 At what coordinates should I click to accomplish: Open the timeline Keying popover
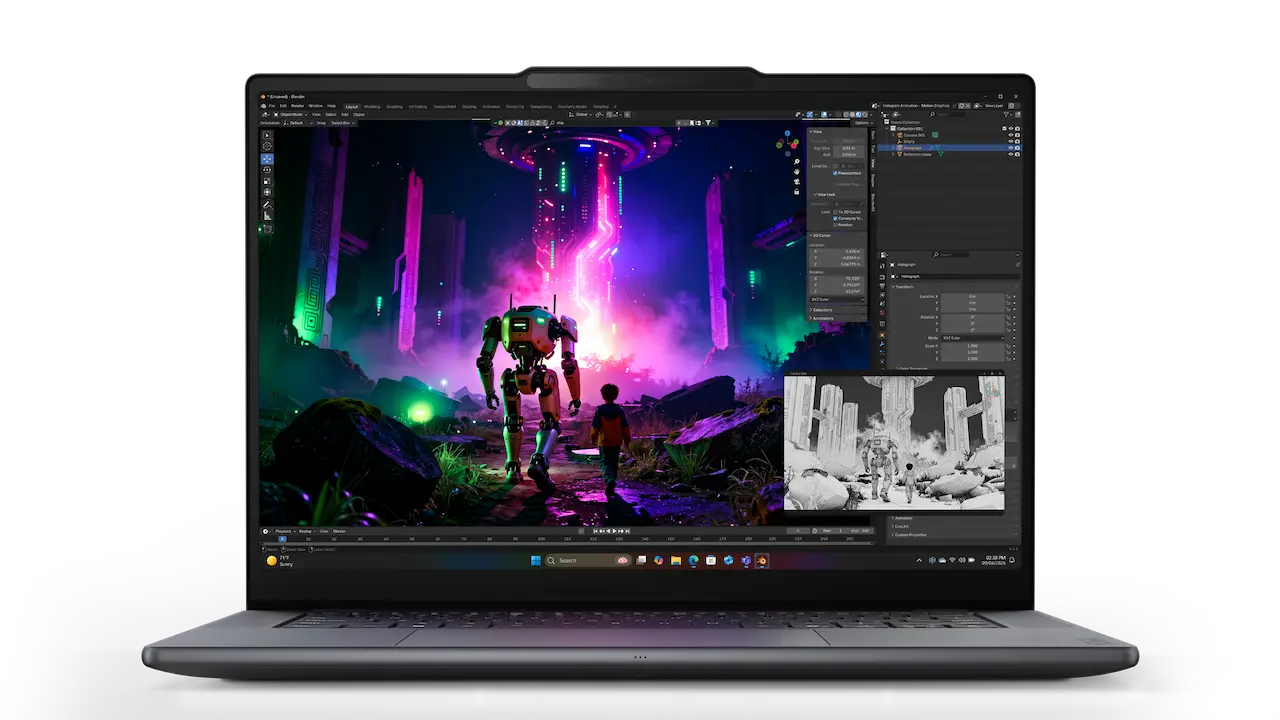(306, 531)
